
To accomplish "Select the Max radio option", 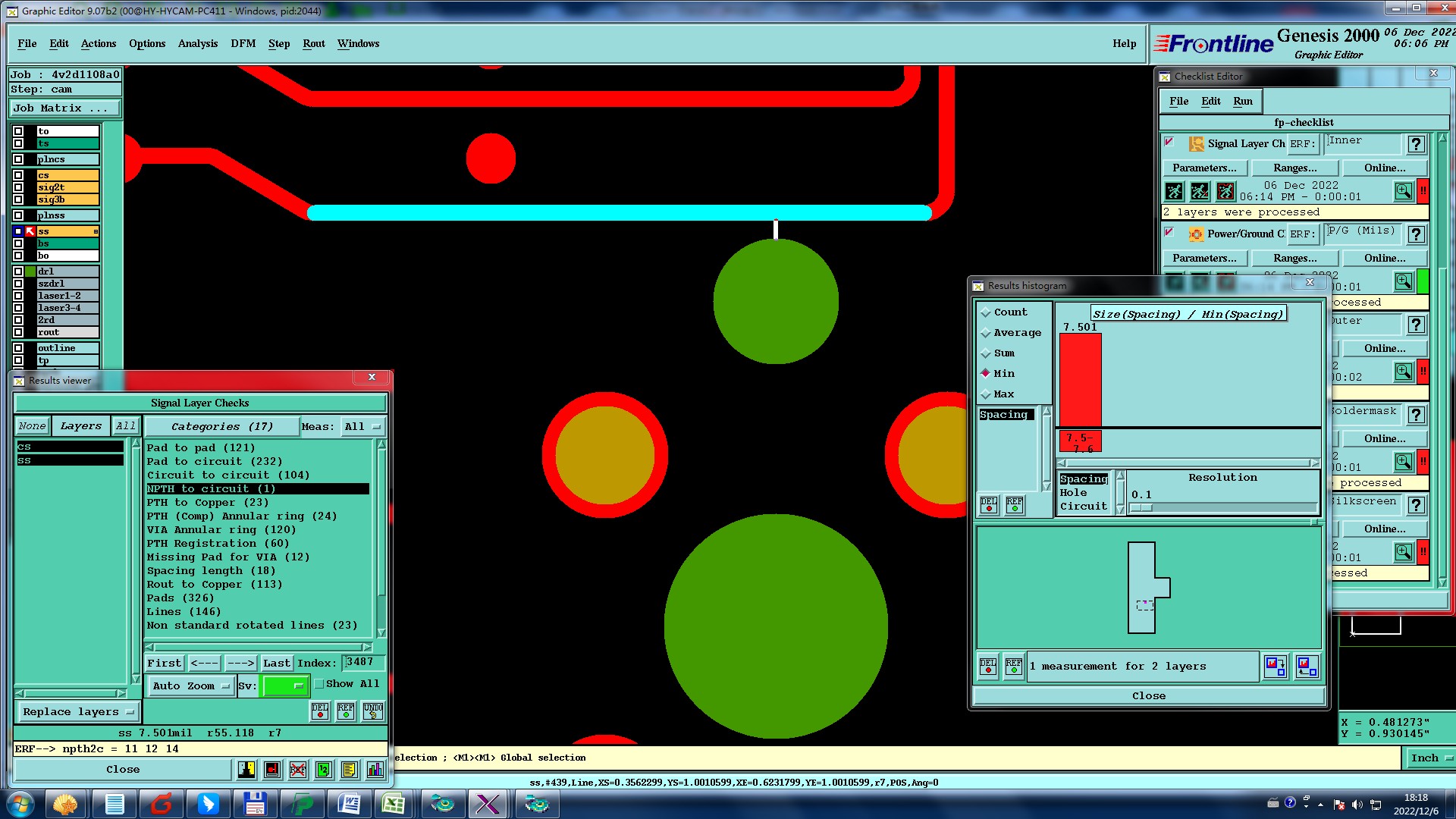I will click(x=986, y=394).
